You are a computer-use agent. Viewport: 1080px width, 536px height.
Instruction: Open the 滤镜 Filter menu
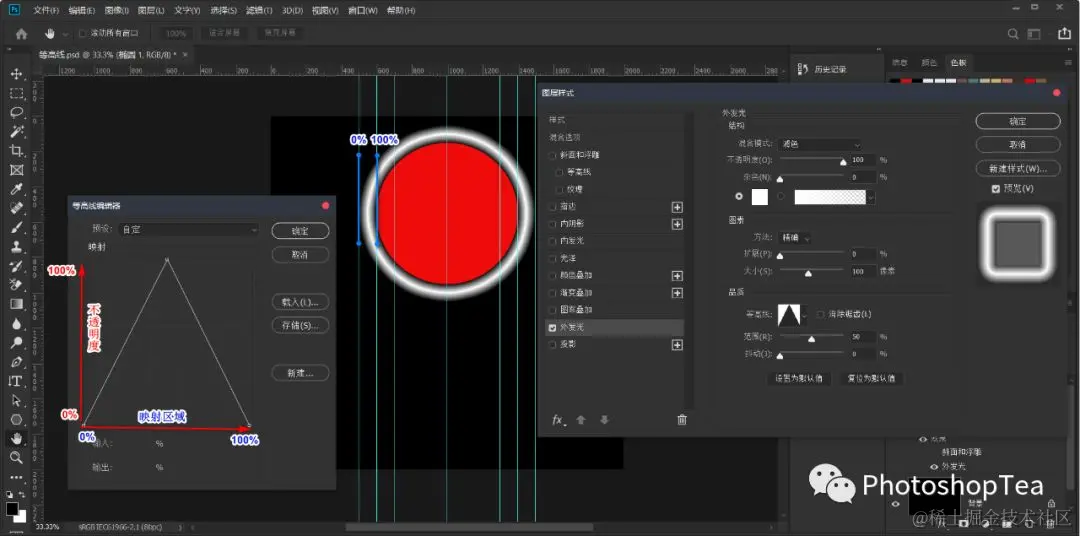coord(259,11)
